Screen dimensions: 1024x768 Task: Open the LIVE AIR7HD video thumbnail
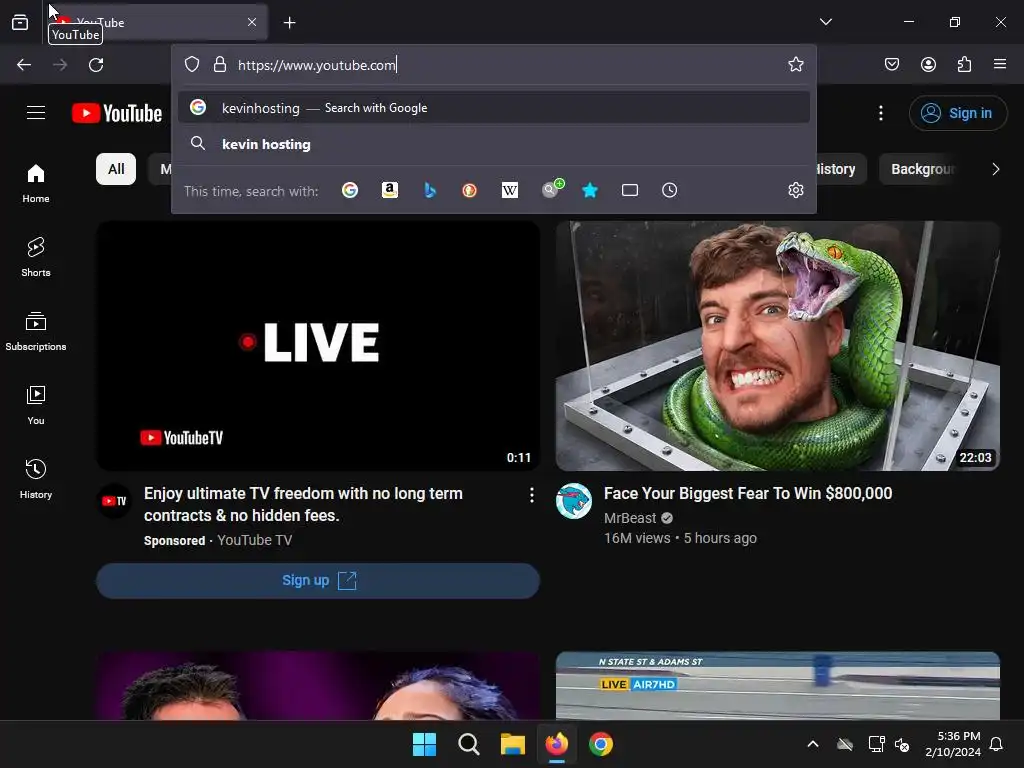(x=778, y=686)
